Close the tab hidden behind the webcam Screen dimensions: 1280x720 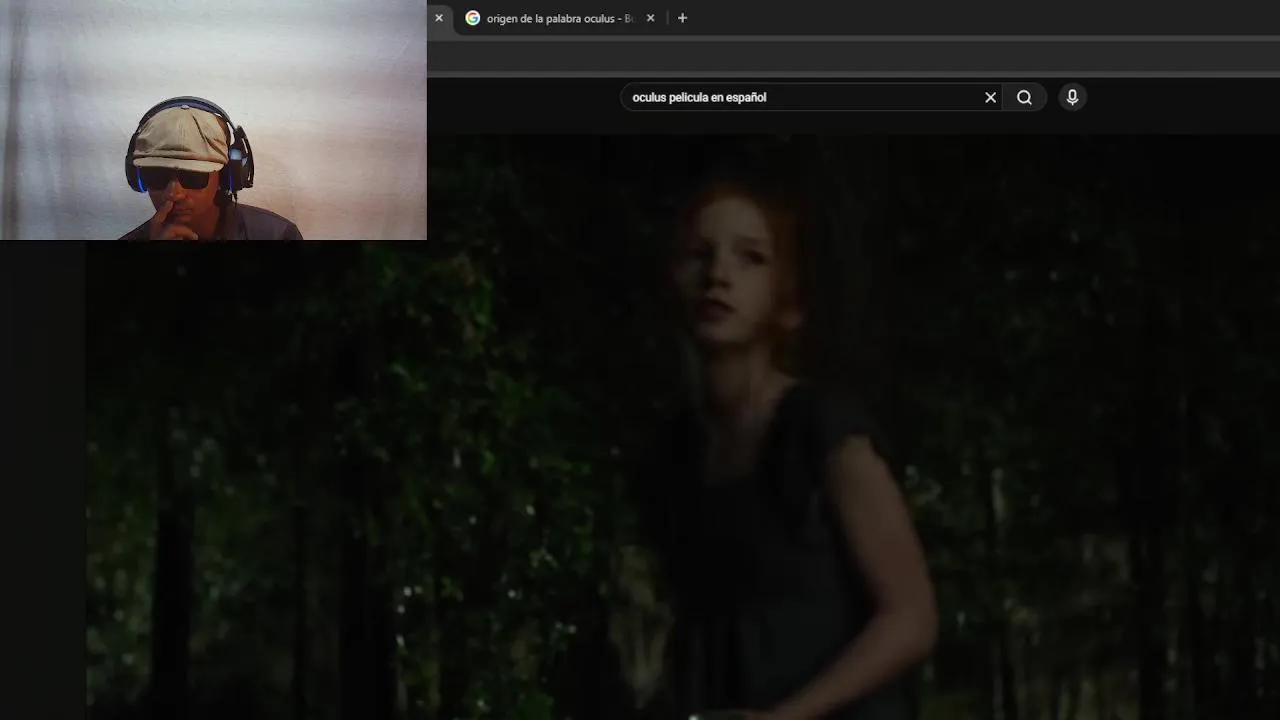pos(438,18)
